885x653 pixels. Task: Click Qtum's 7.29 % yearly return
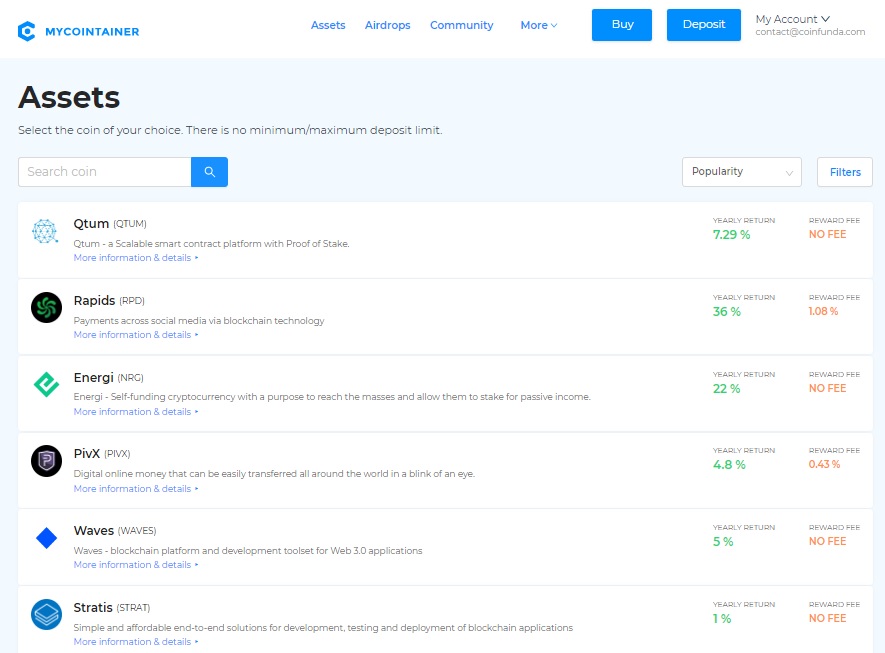coord(731,234)
